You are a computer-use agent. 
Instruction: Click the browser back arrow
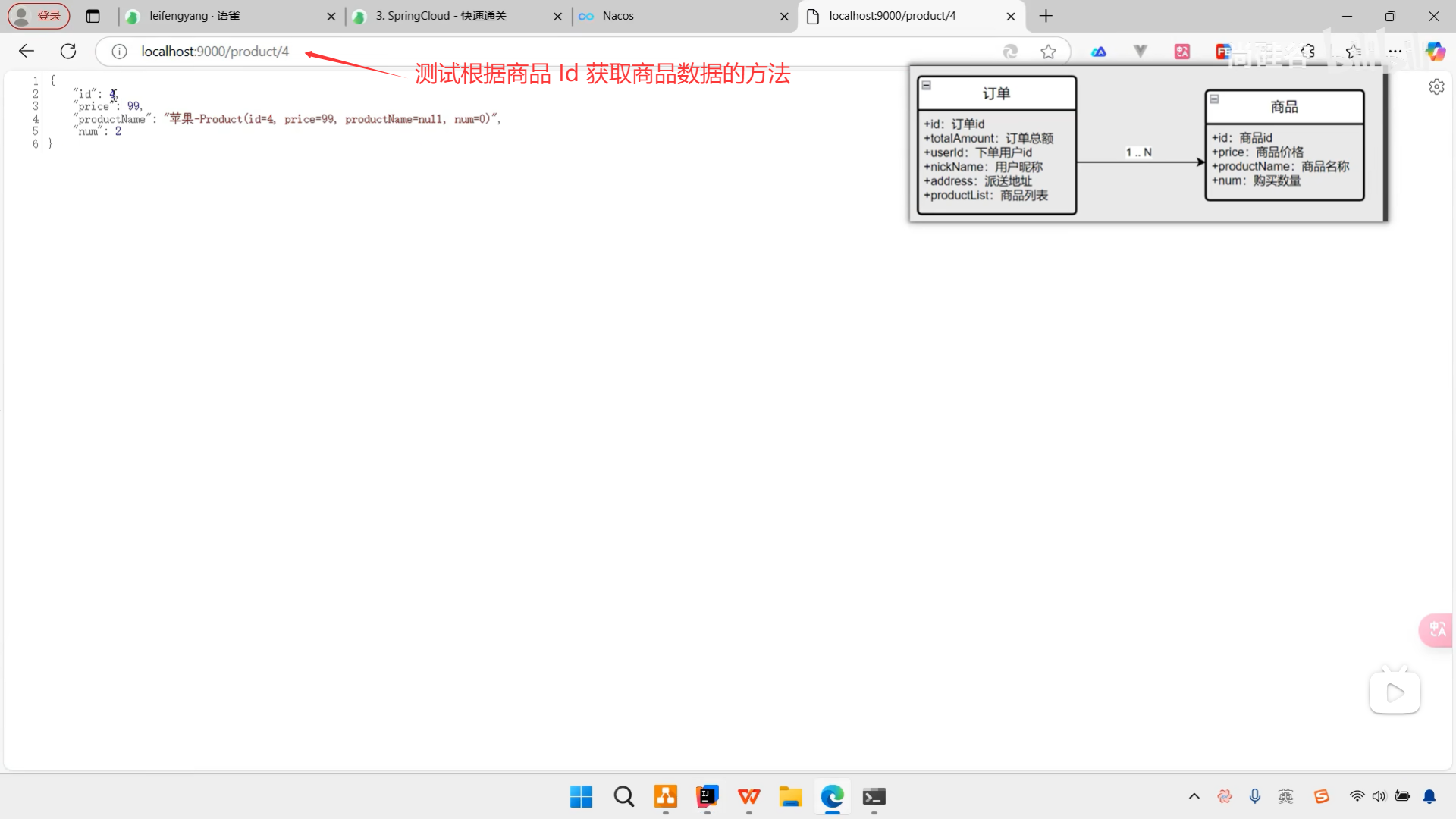(x=27, y=51)
